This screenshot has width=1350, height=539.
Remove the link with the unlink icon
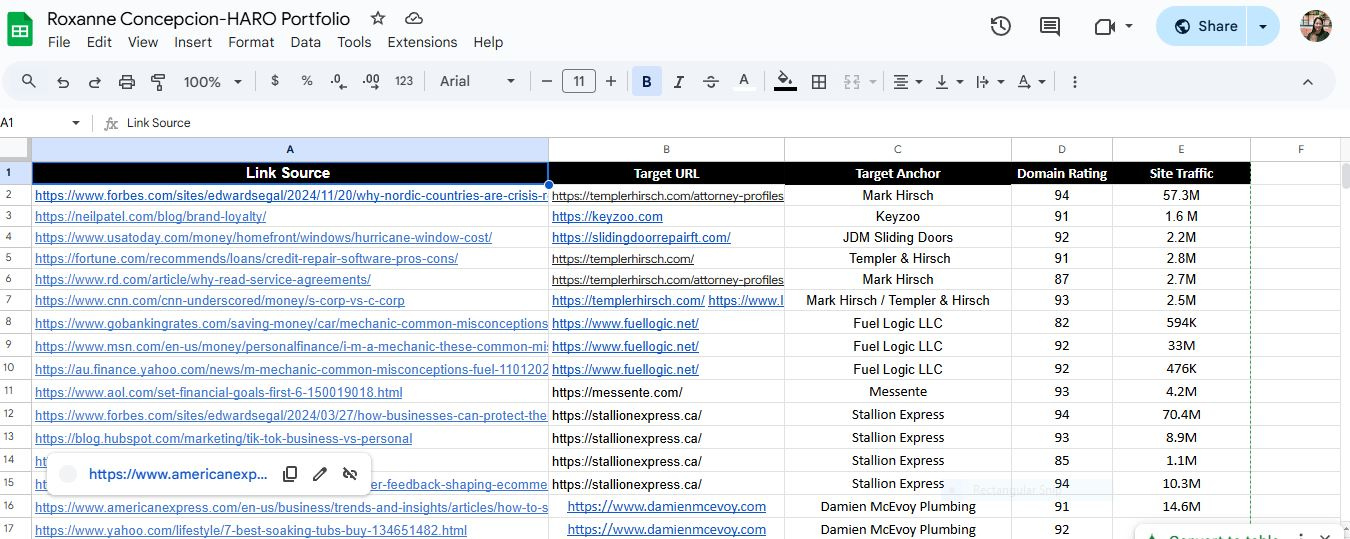tap(349, 474)
